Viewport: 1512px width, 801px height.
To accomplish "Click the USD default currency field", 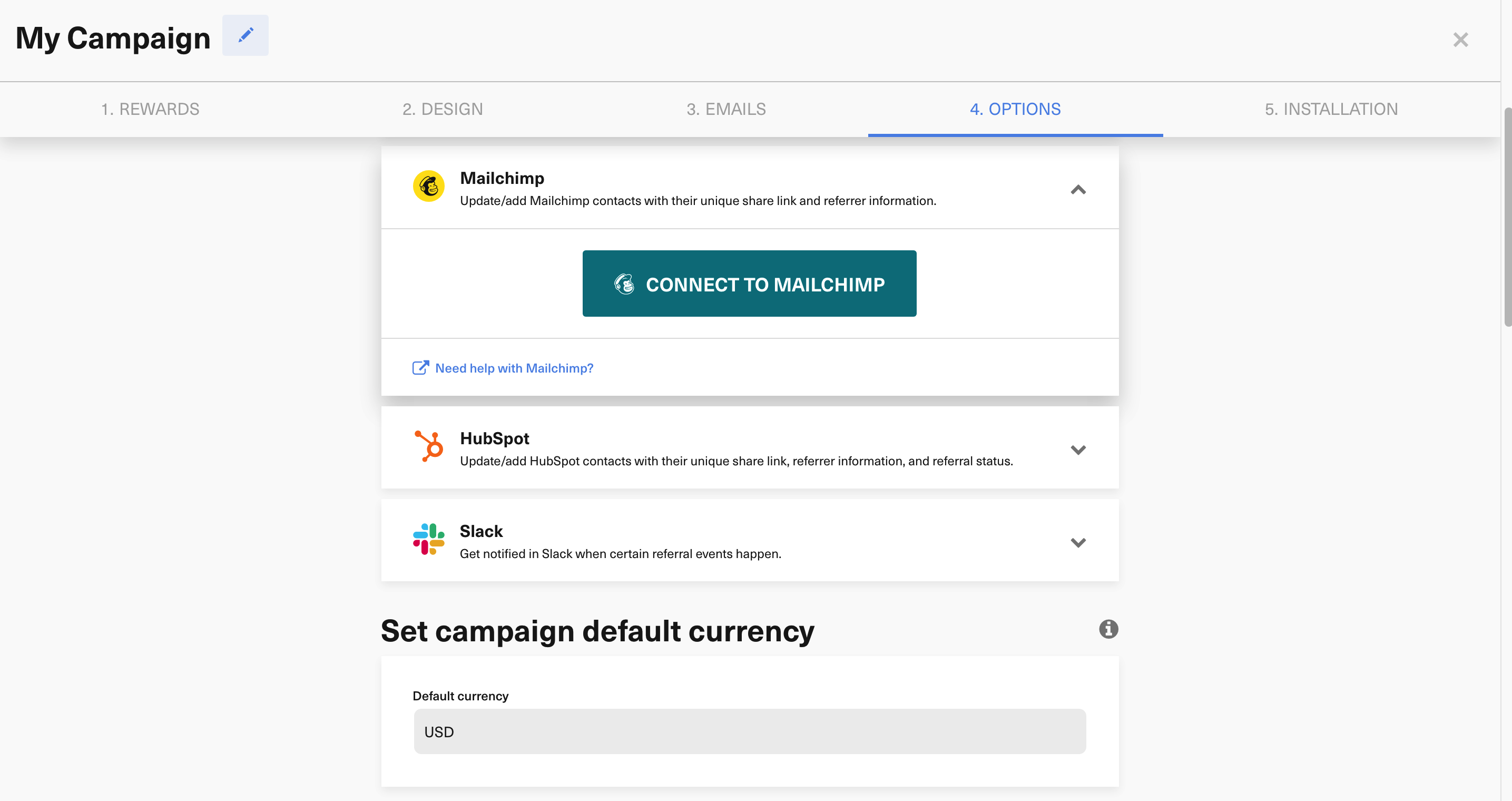I will [749, 731].
